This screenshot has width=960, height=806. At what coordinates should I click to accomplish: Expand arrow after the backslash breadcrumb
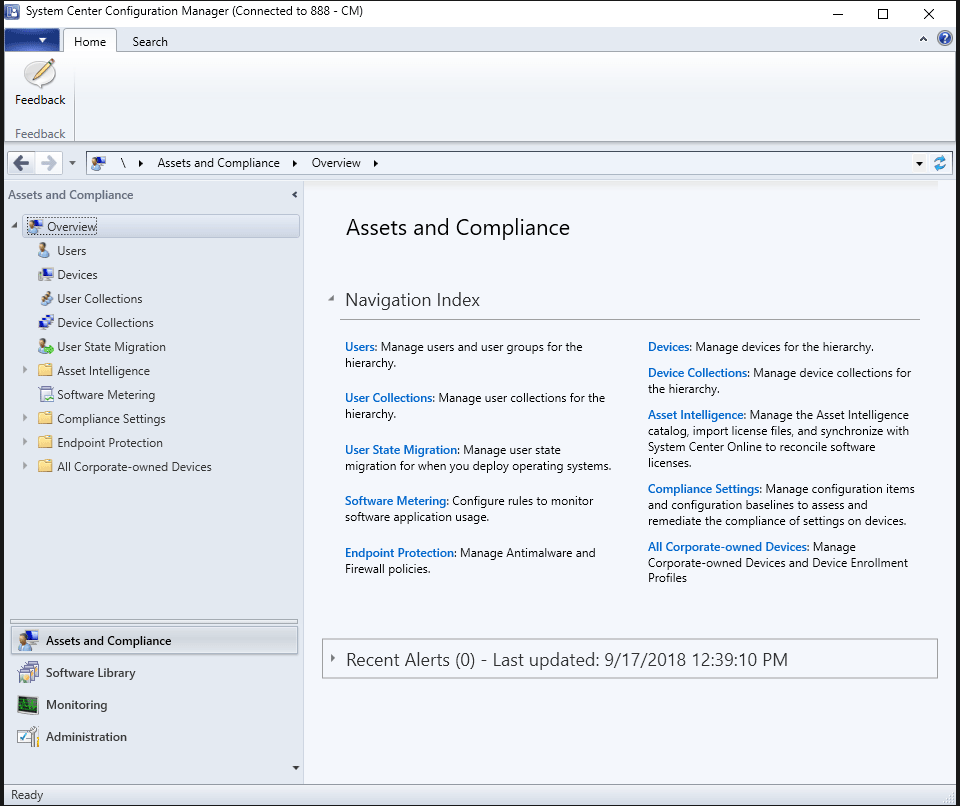[141, 163]
